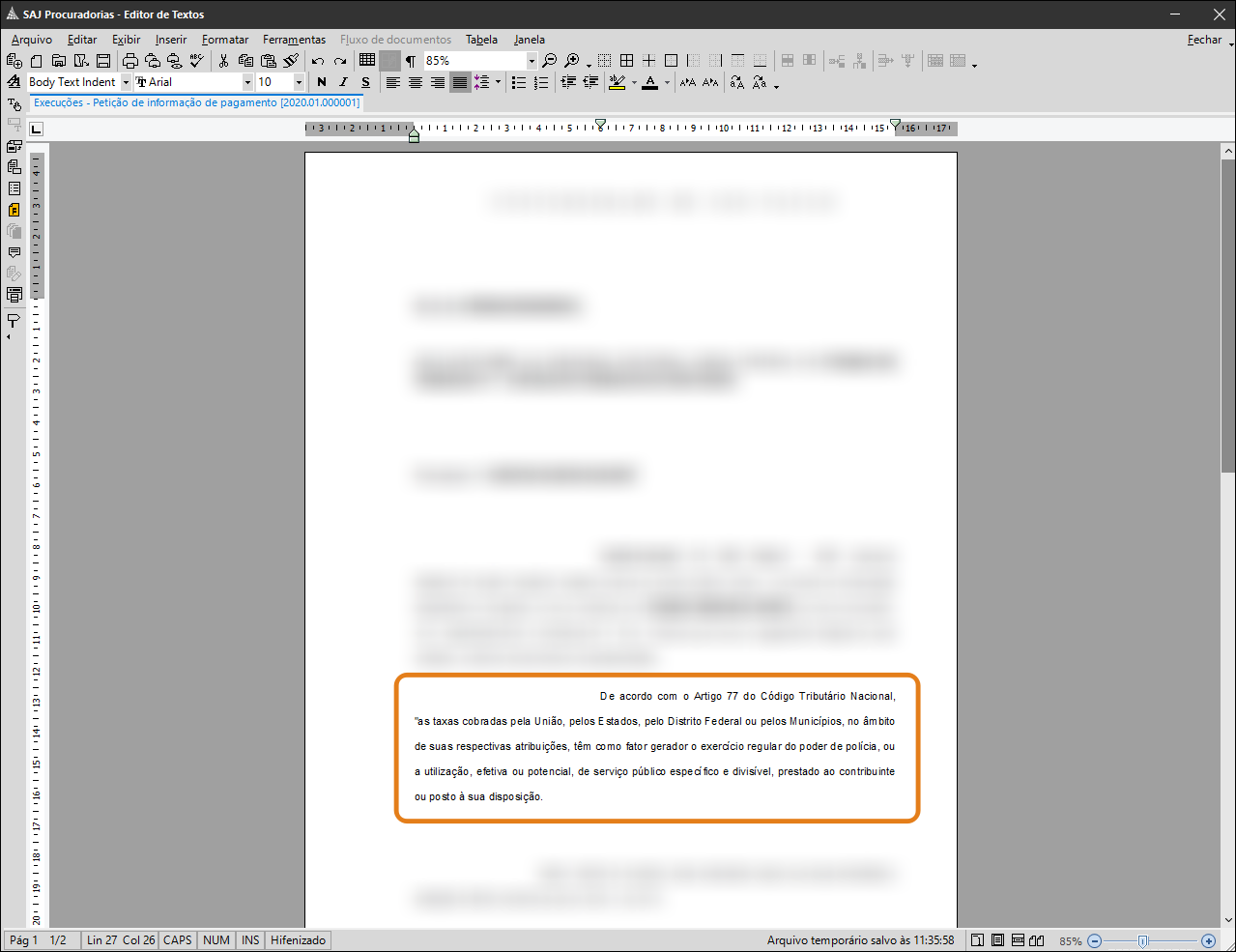
Task: Toggle bold formatting (N)
Action: click(322, 83)
